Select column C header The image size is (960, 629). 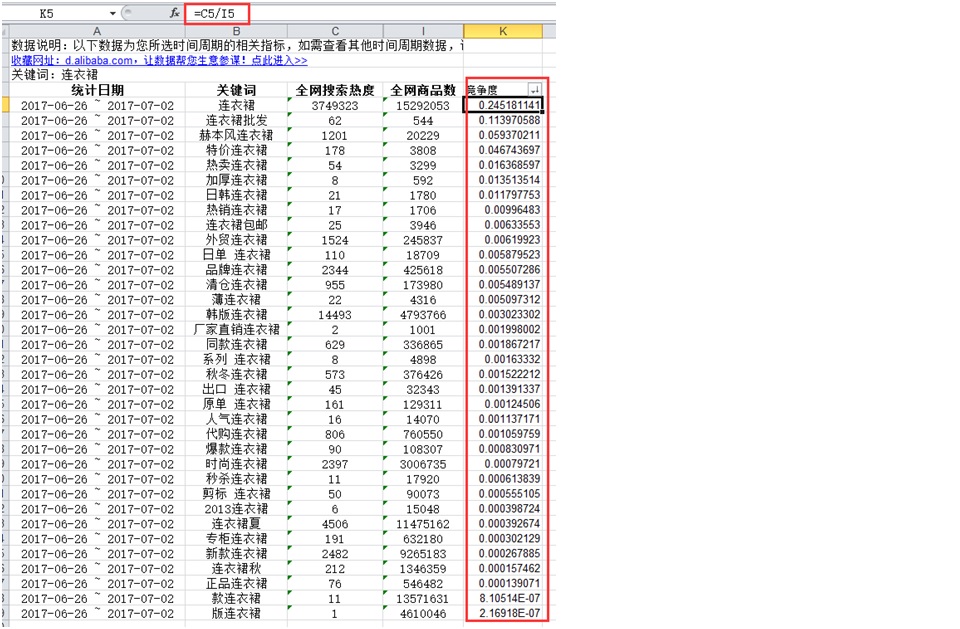[x=335, y=31]
